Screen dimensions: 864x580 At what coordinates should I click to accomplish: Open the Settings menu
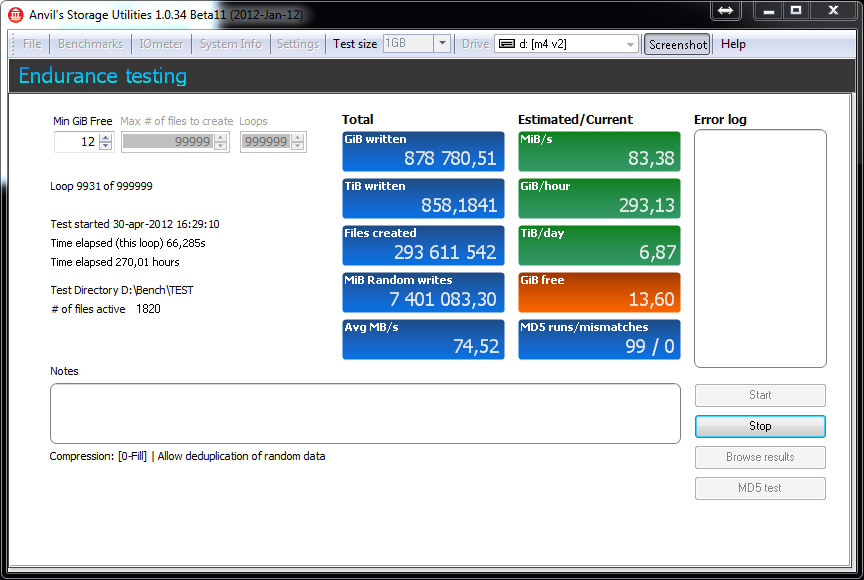[x=298, y=44]
